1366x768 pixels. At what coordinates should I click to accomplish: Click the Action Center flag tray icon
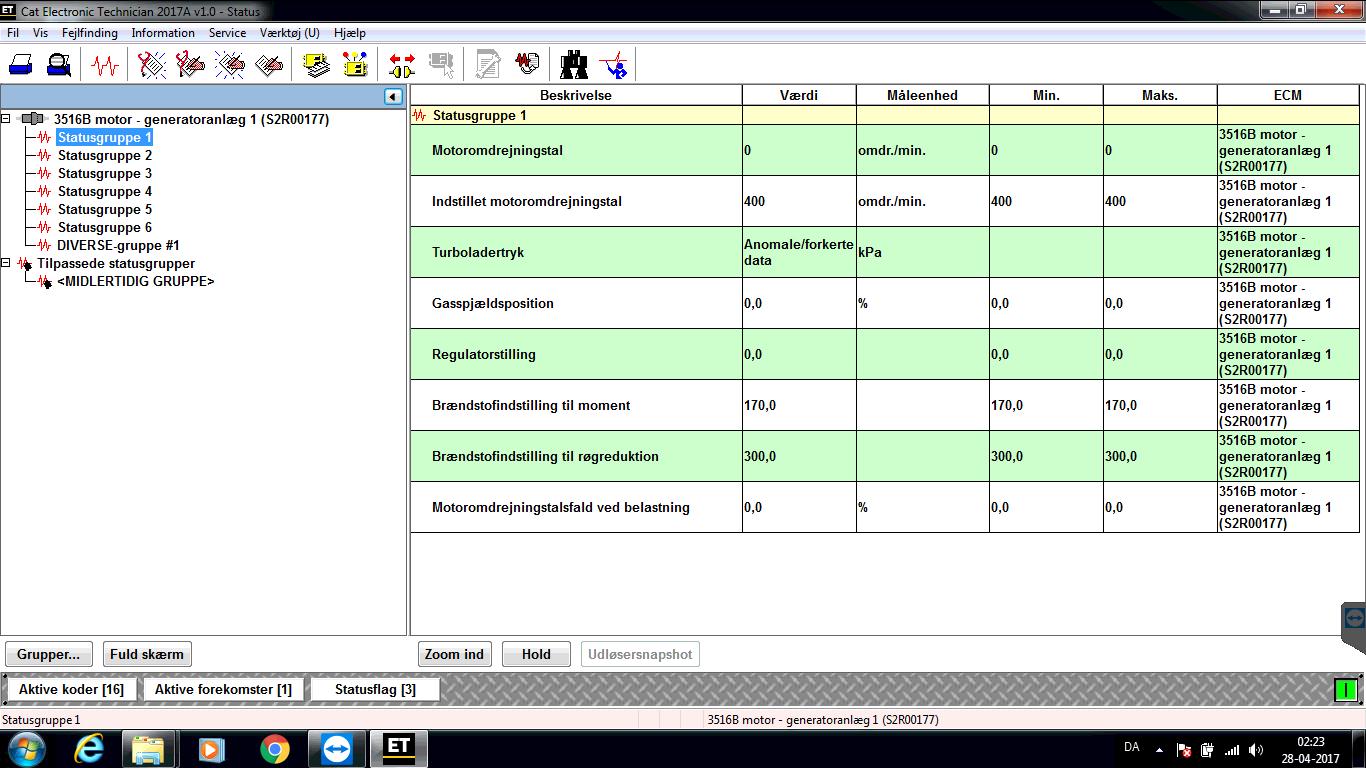tap(1184, 750)
